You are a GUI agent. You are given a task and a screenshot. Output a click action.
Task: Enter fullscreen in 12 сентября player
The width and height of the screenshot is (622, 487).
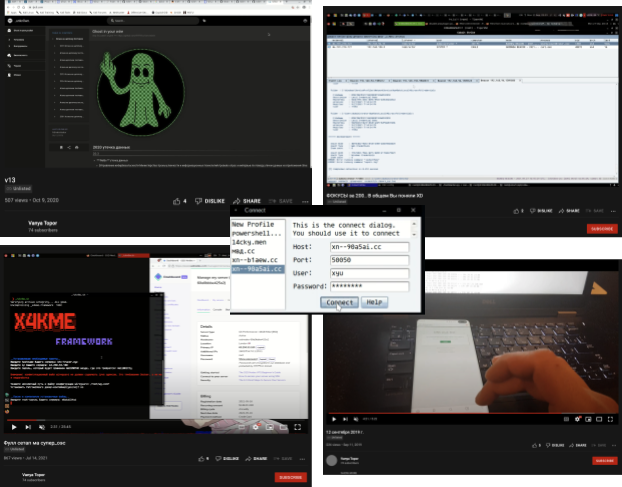coord(610,419)
